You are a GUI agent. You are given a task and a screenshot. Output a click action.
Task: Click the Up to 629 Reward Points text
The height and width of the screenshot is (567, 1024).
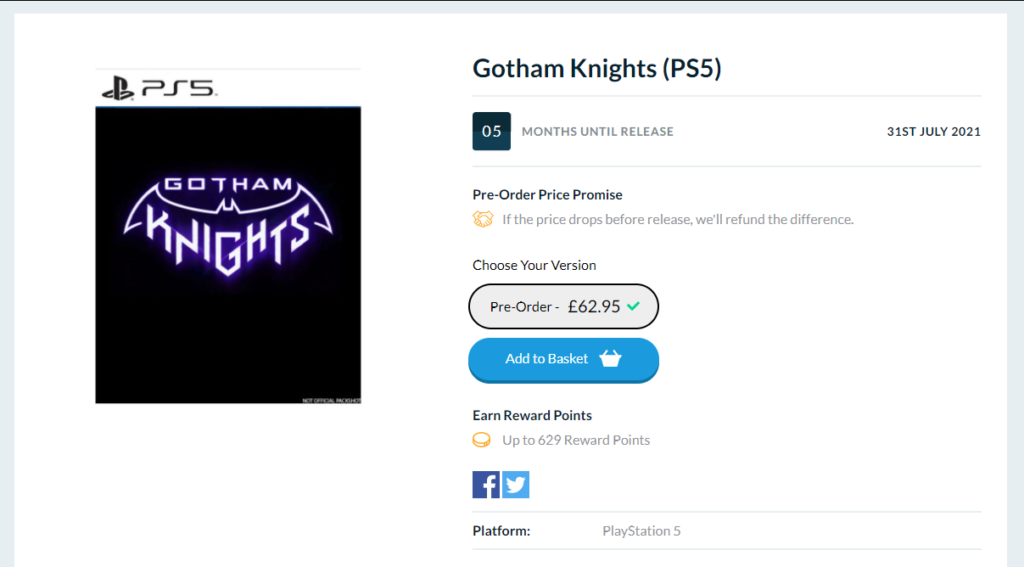click(x=576, y=440)
